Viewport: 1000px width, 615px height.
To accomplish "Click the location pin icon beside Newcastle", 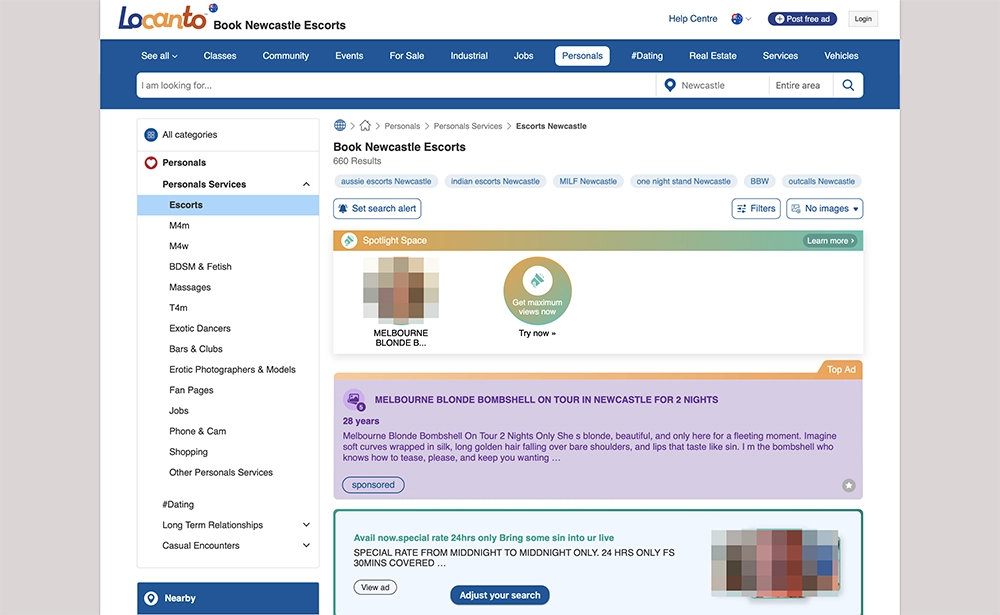I will coord(670,86).
